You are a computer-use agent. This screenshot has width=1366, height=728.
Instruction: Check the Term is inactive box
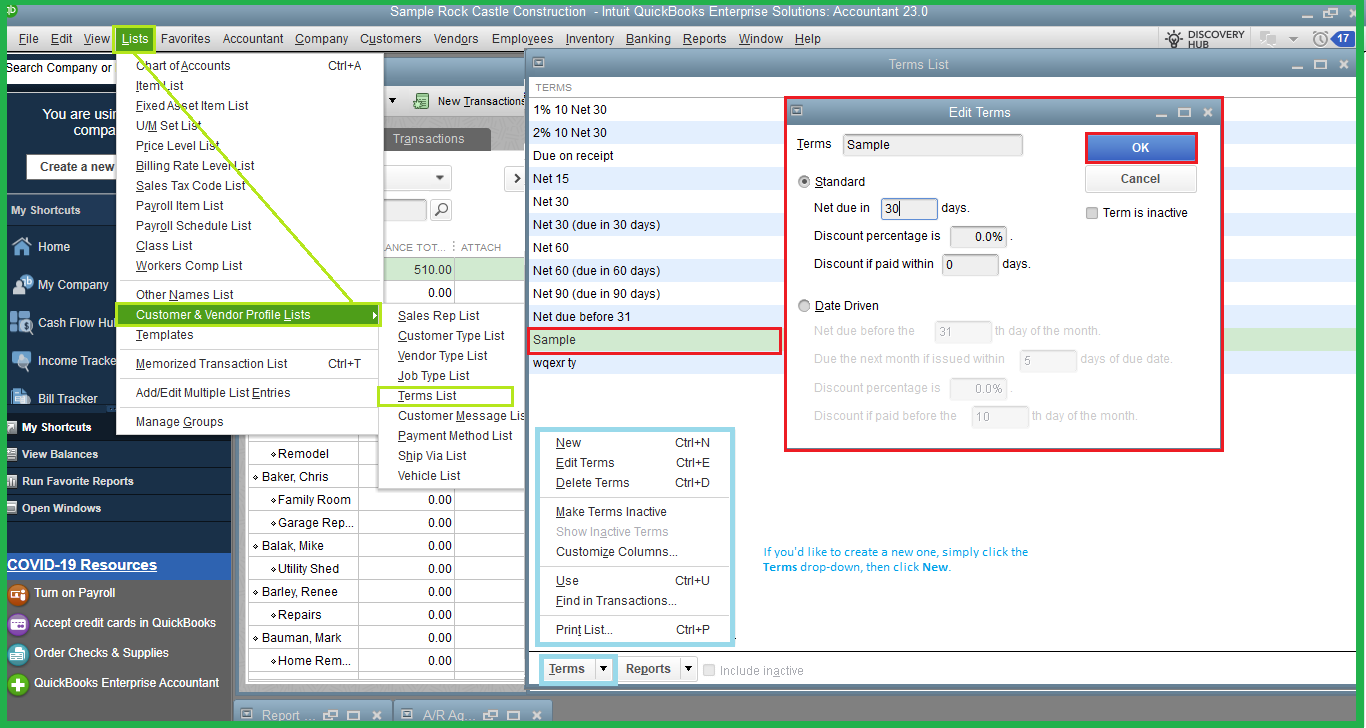tap(1092, 213)
